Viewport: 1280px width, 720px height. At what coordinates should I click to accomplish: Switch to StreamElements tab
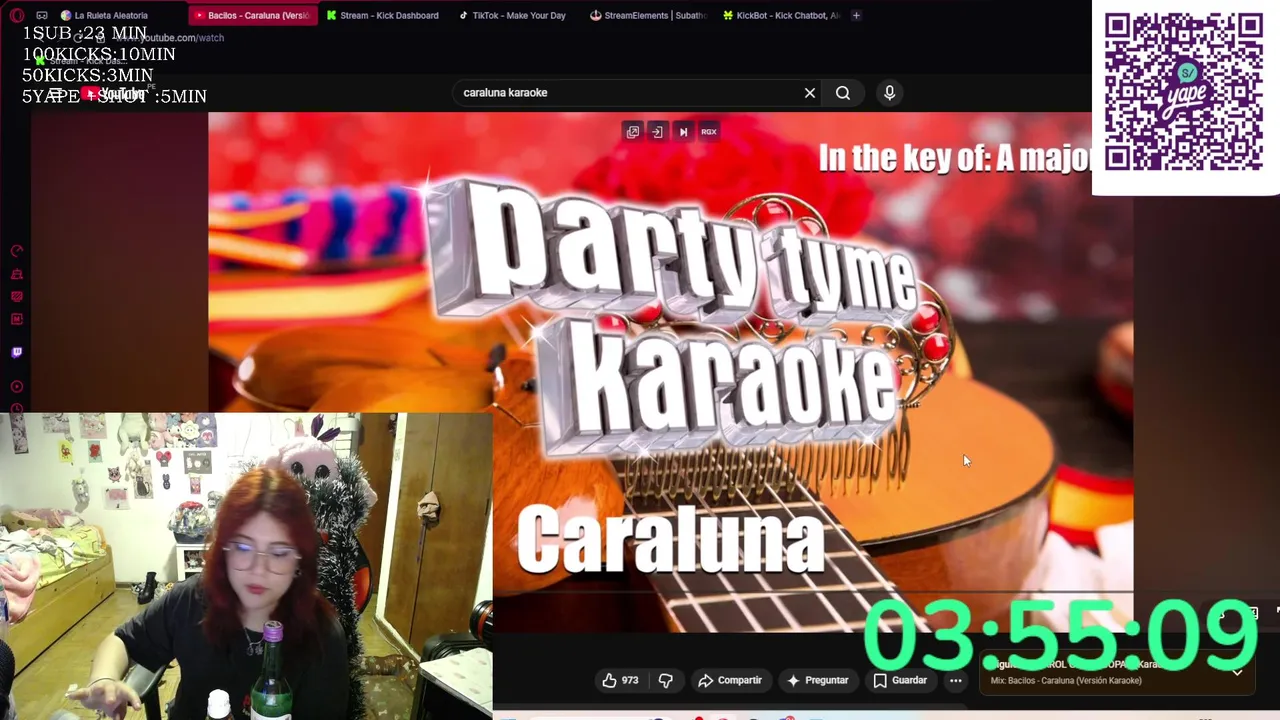click(647, 15)
